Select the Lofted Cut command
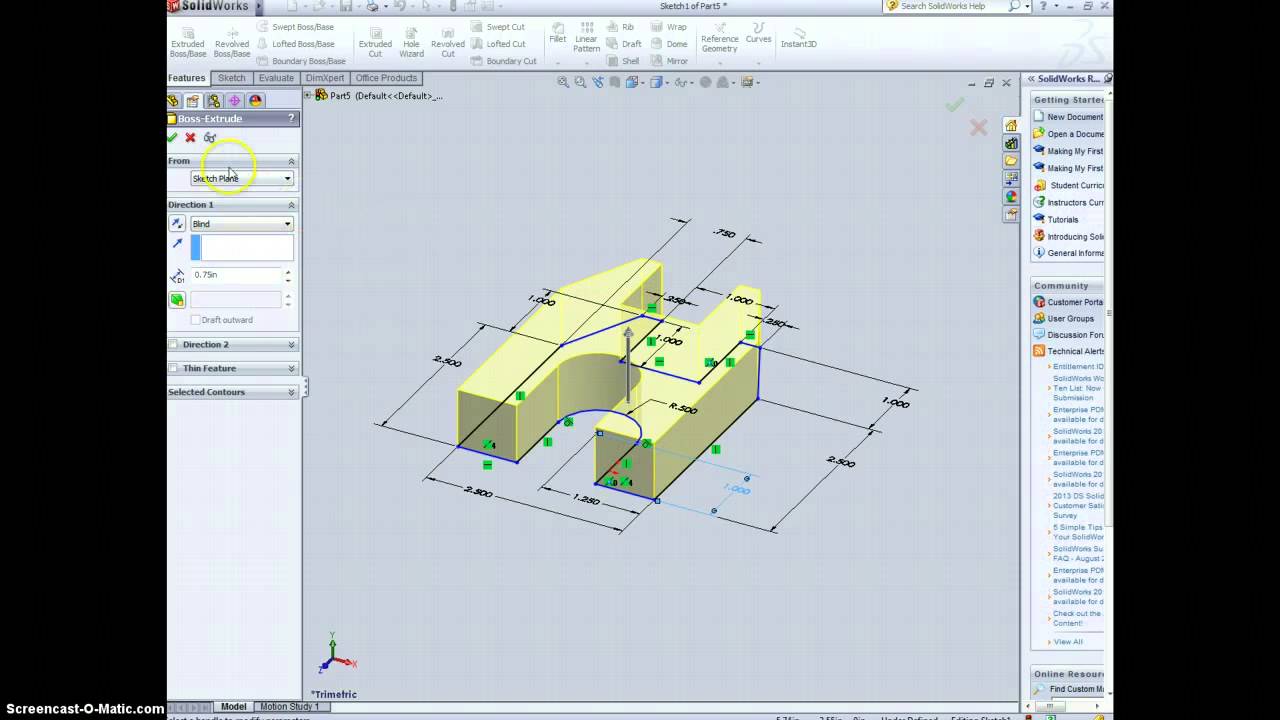 tap(497, 44)
